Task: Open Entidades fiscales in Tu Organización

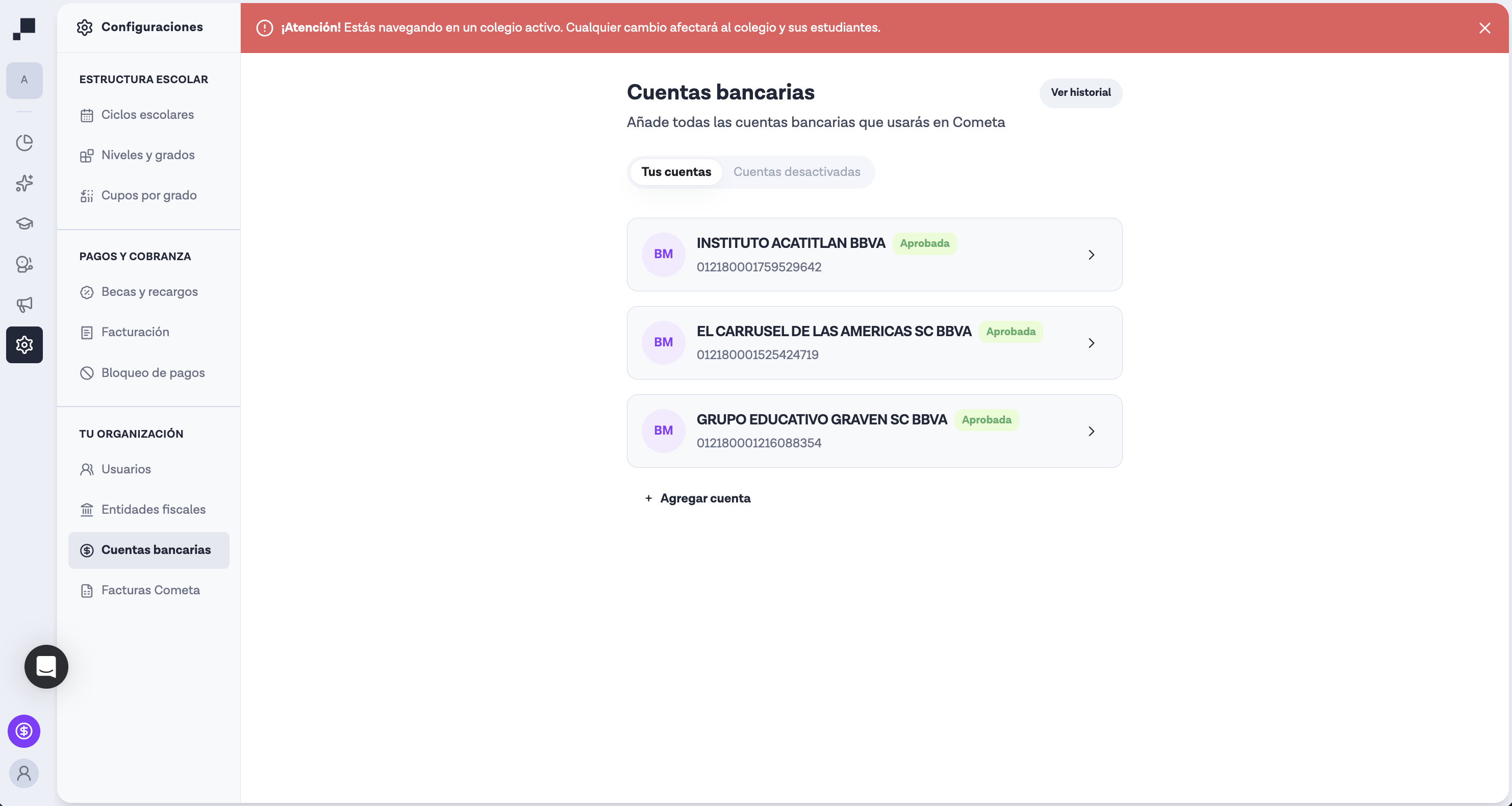Action: (153, 510)
